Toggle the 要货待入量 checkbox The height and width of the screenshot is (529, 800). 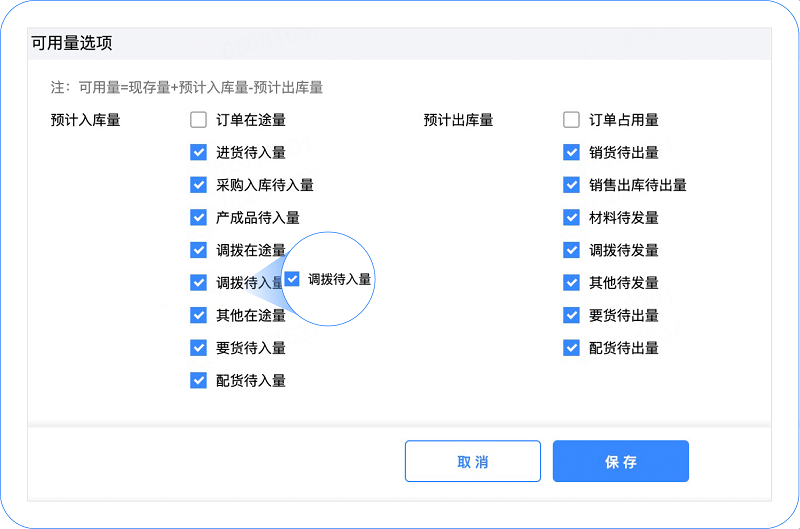[x=198, y=348]
